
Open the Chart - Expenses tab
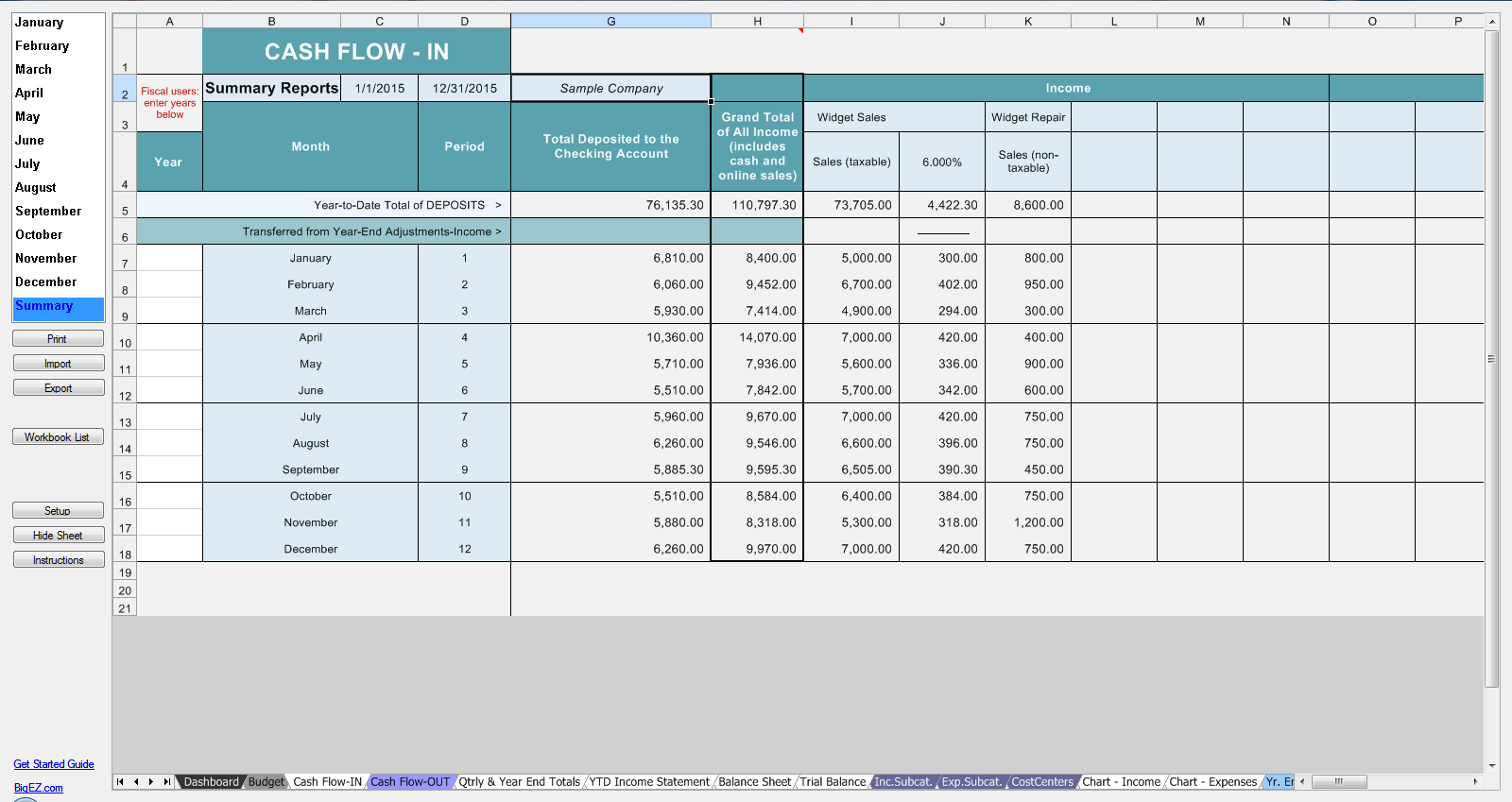[1213, 781]
